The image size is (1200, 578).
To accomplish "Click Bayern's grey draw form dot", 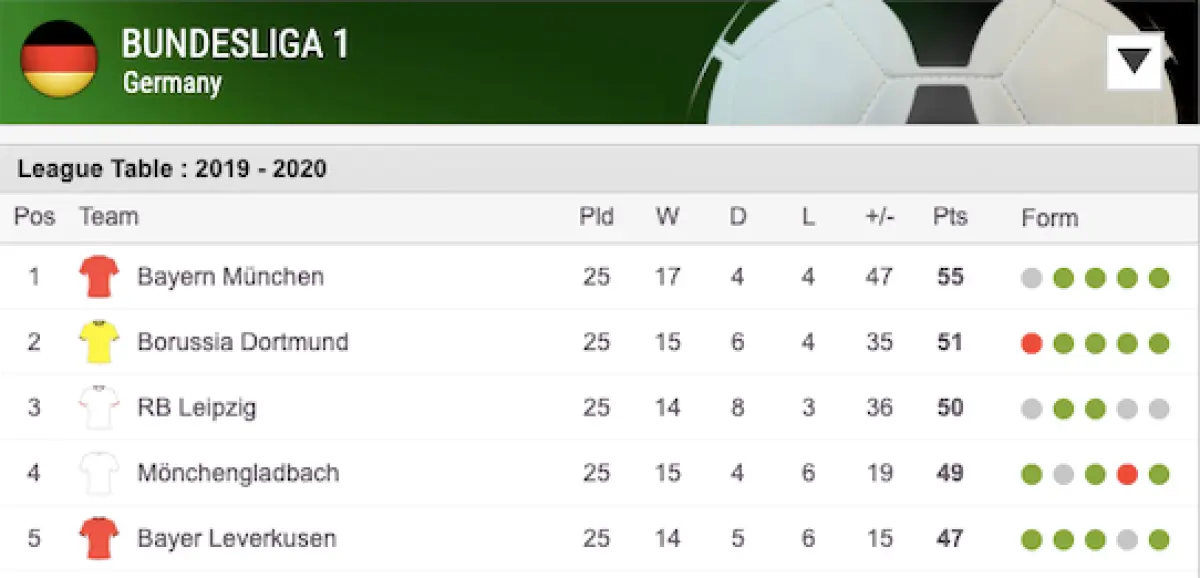I will [1032, 278].
